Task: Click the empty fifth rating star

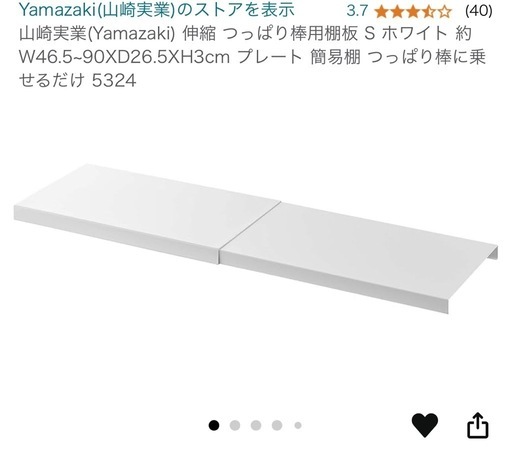Action: (x=444, y=12)
